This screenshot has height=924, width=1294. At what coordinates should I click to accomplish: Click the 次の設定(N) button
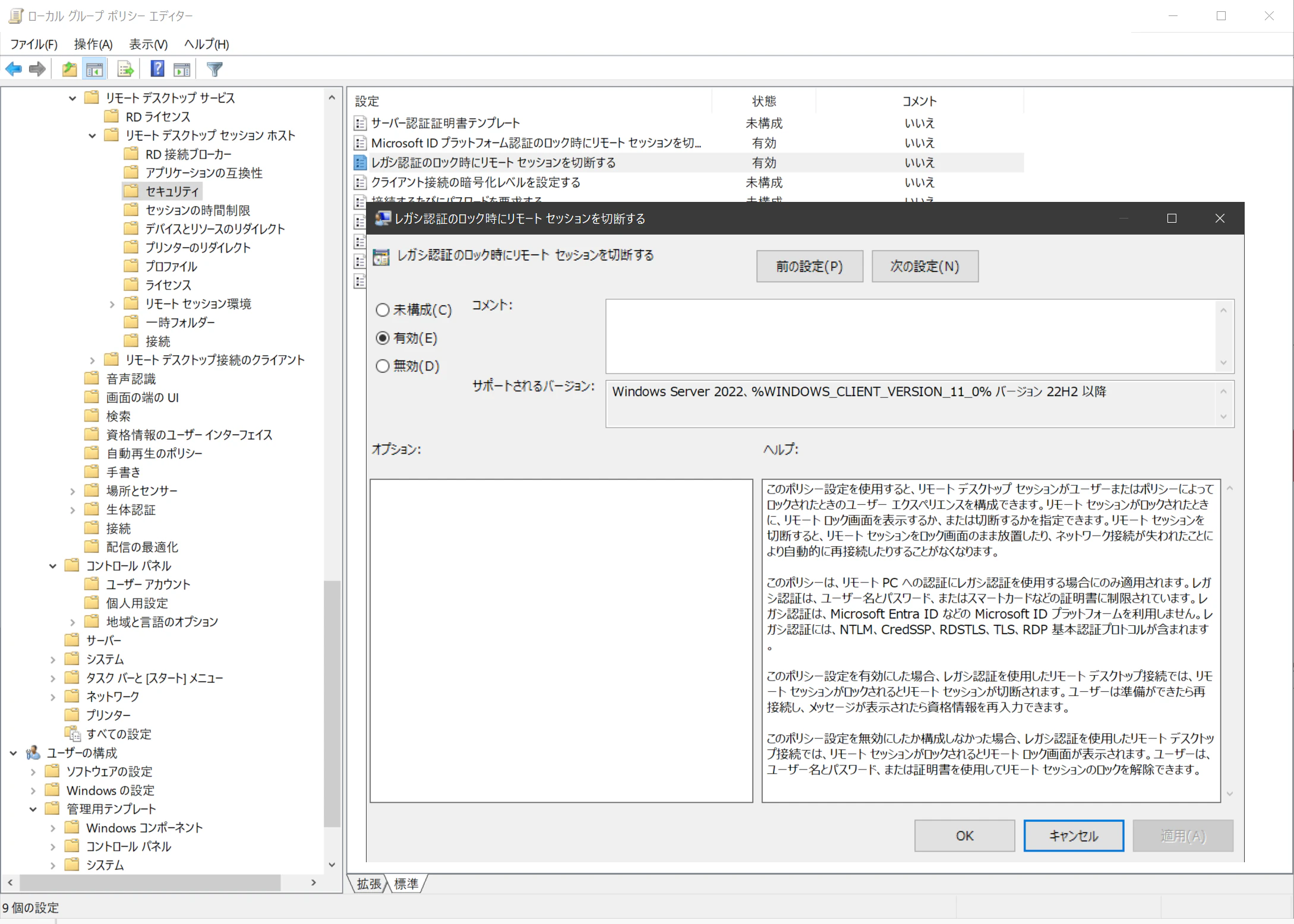pyautogui.click(x=924, y=267)
